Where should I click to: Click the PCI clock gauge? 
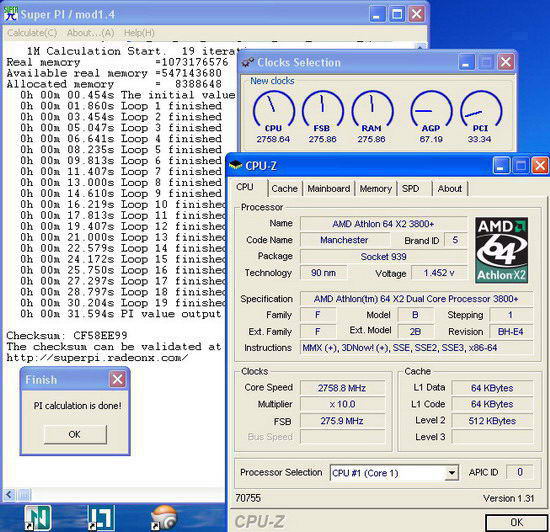pos(480,112)
